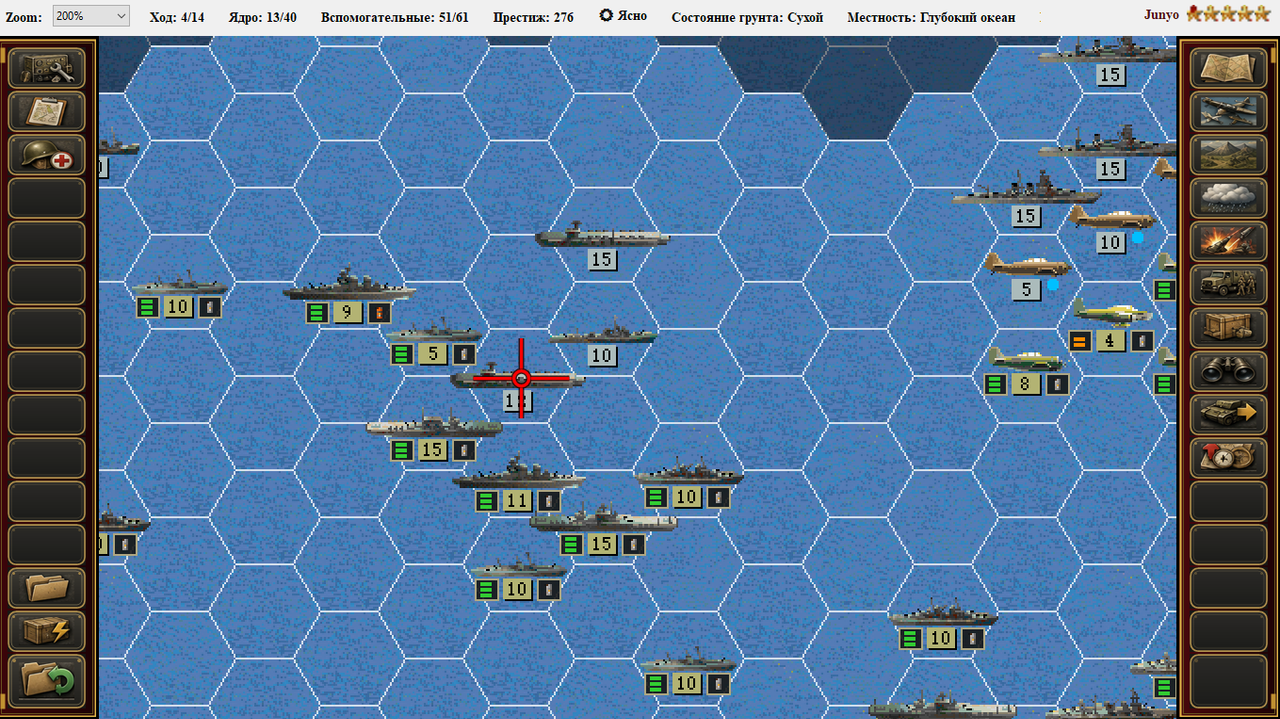Select the cruiser with strength 11

[517, 475]
